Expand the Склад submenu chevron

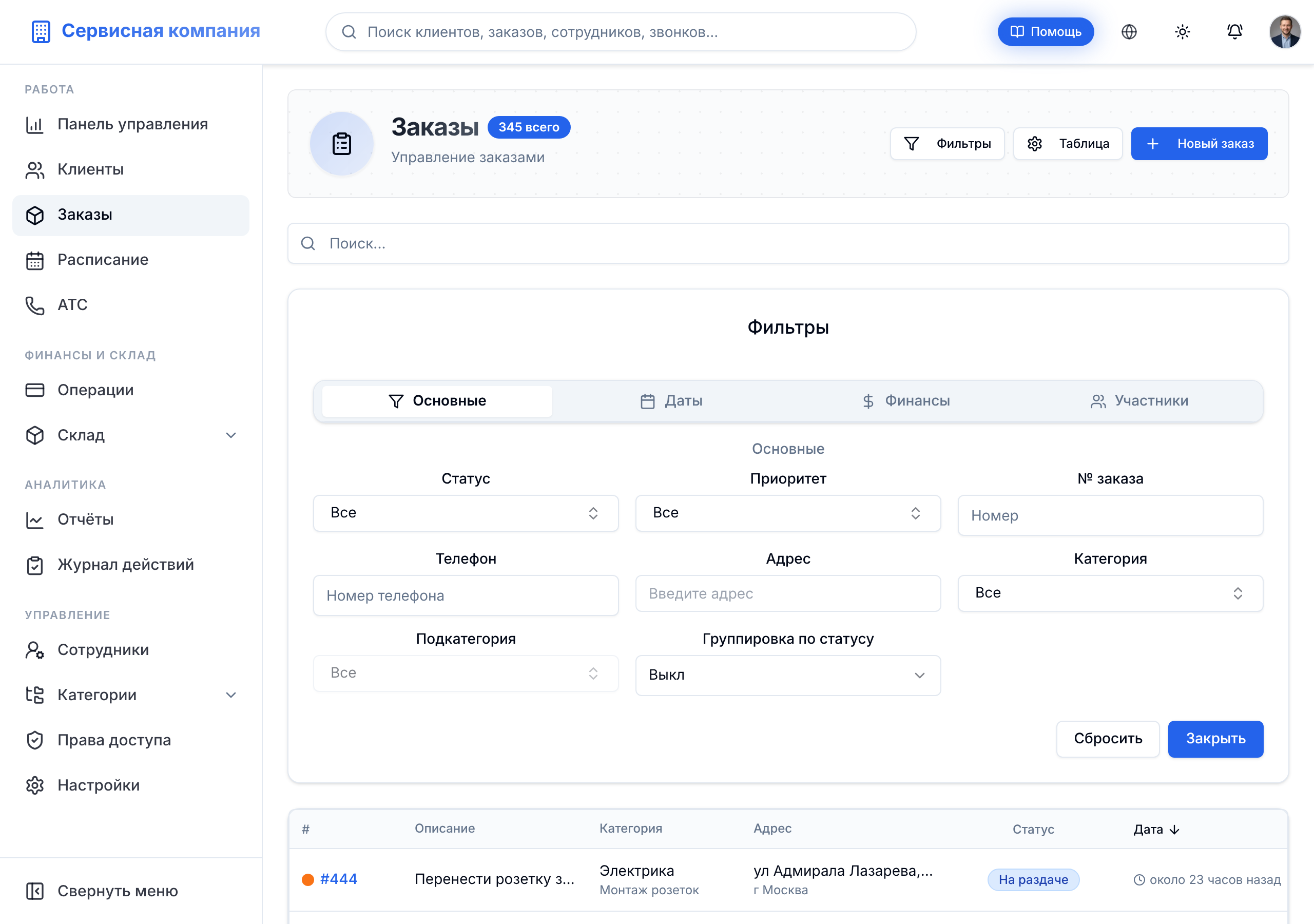point(231,436)
